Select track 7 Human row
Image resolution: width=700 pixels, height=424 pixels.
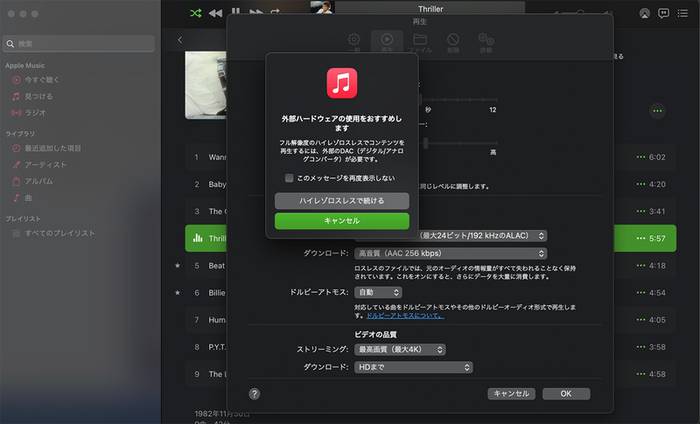pyautogui.click(x=431, y=320)
